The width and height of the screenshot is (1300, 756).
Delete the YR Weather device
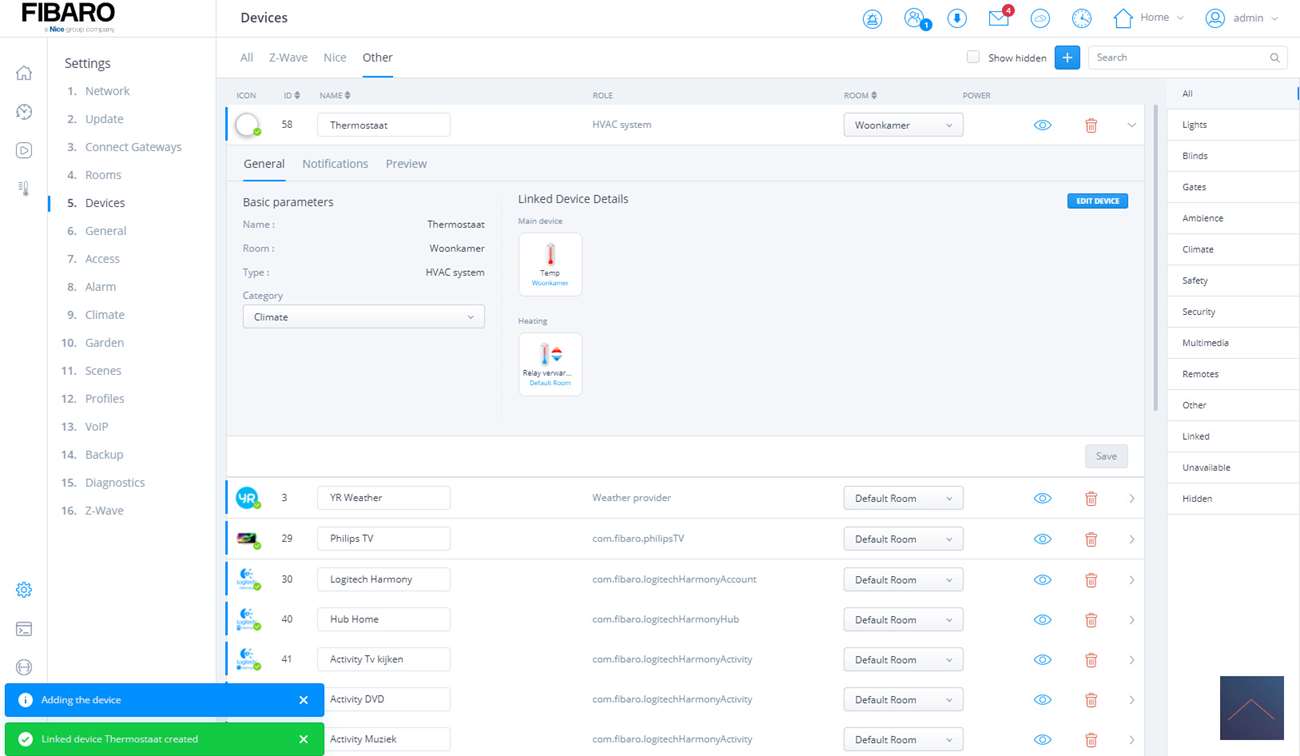coord(1091,498)
